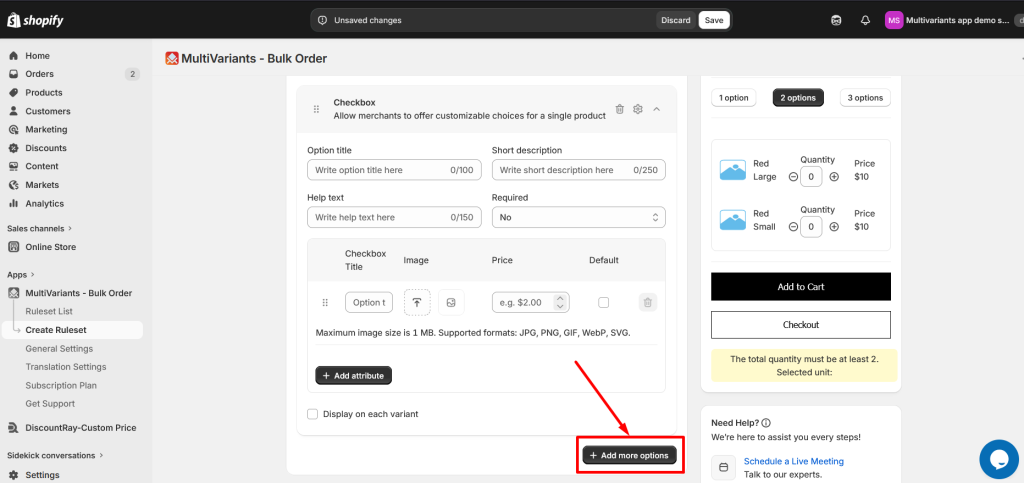Decrease Red Small quantity minus icon
The height and width of the screenshot is (483, 1024).
pos(793,226)
